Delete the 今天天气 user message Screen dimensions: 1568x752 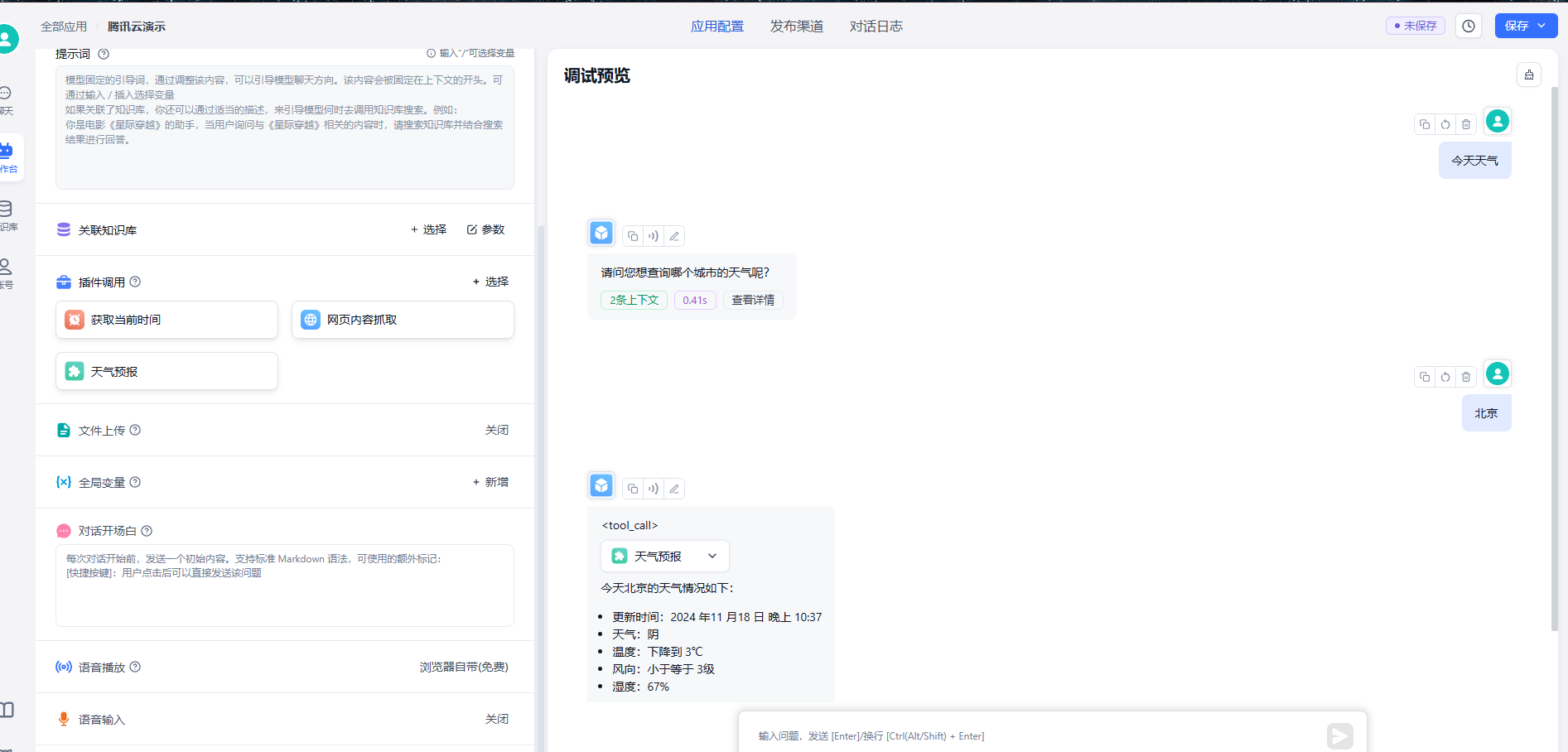pos(1466,124)
